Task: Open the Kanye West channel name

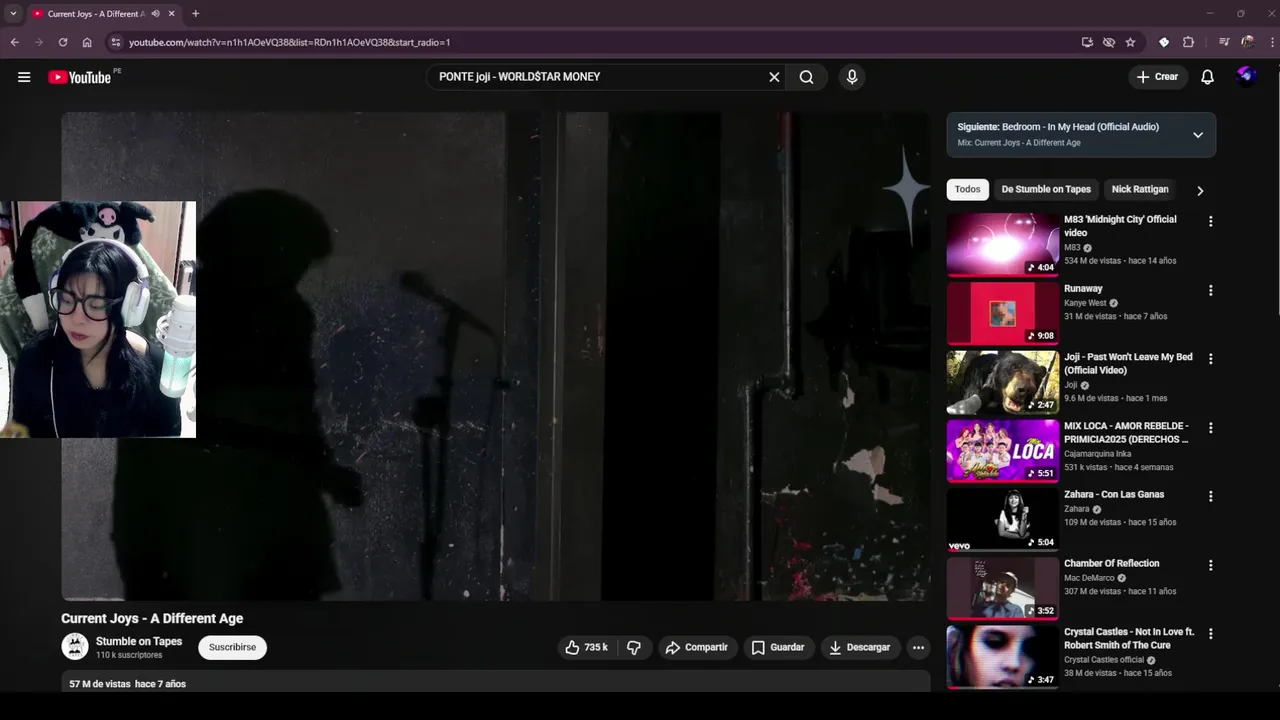Action: (1085, 303)
